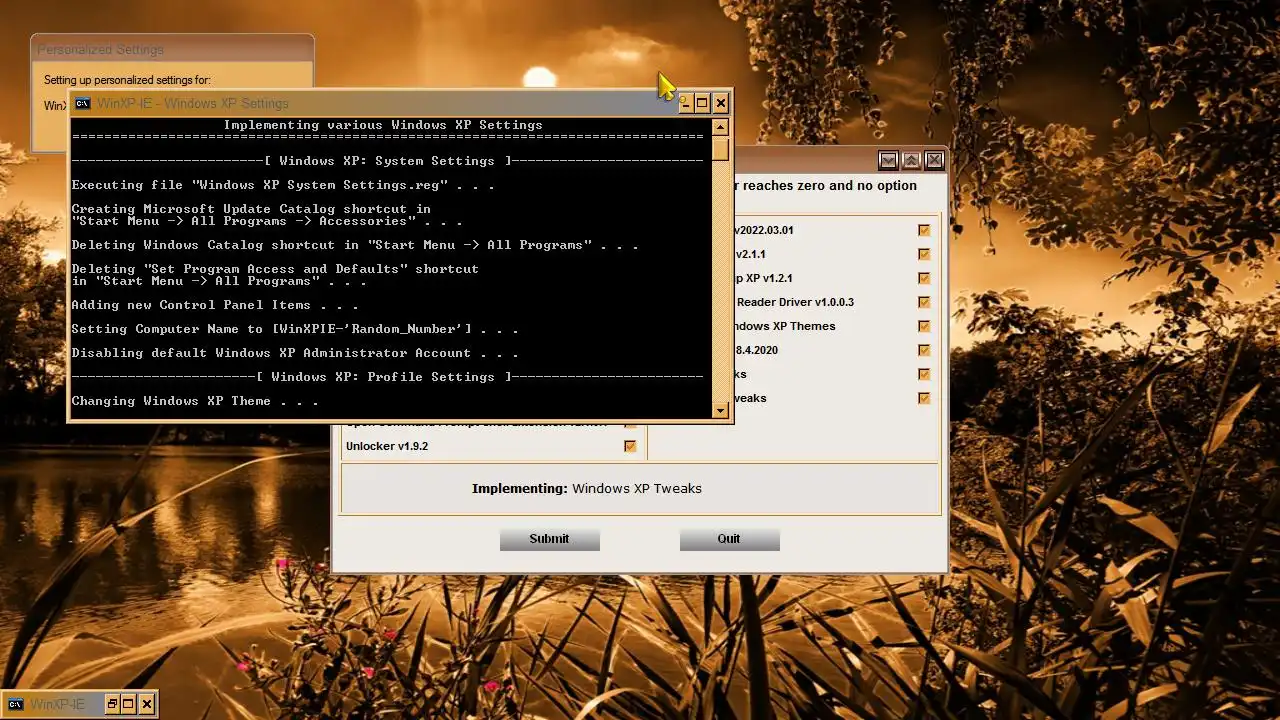This screenshot has width=1280, height=720.
Task: Click the '[ Windows XP: Profile Settings ]' console line
Action: (x=387, y=377)
